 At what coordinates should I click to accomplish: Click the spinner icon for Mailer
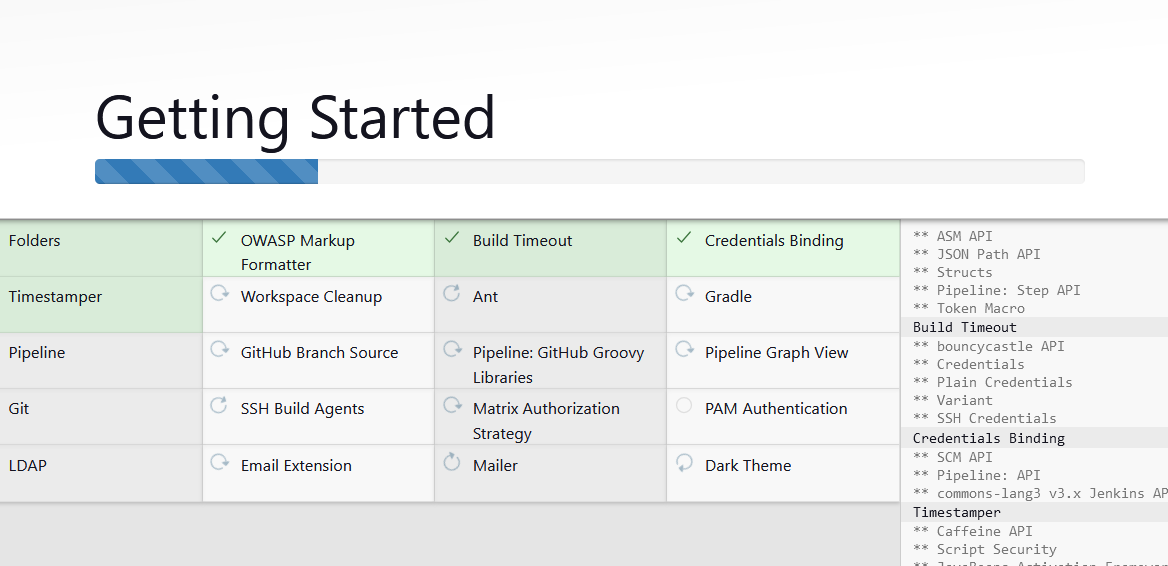coord(451,462)
